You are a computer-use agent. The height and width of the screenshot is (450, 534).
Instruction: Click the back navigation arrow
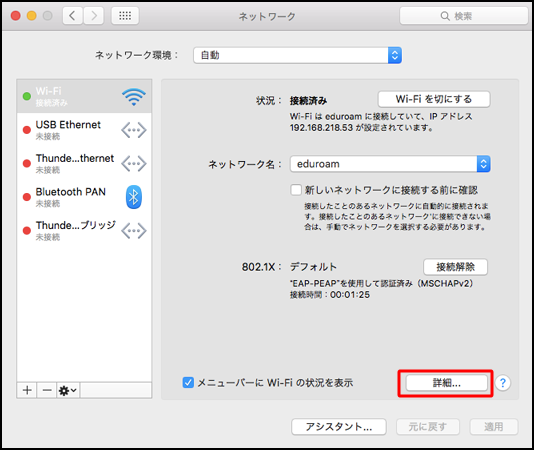(x=73, y=16)
